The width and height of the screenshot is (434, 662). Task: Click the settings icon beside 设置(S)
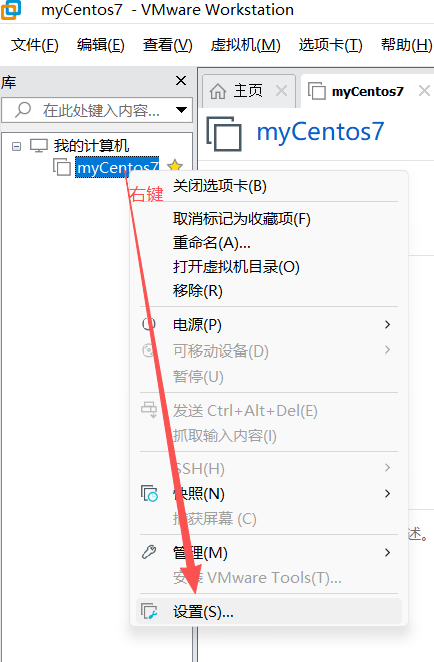149,611
